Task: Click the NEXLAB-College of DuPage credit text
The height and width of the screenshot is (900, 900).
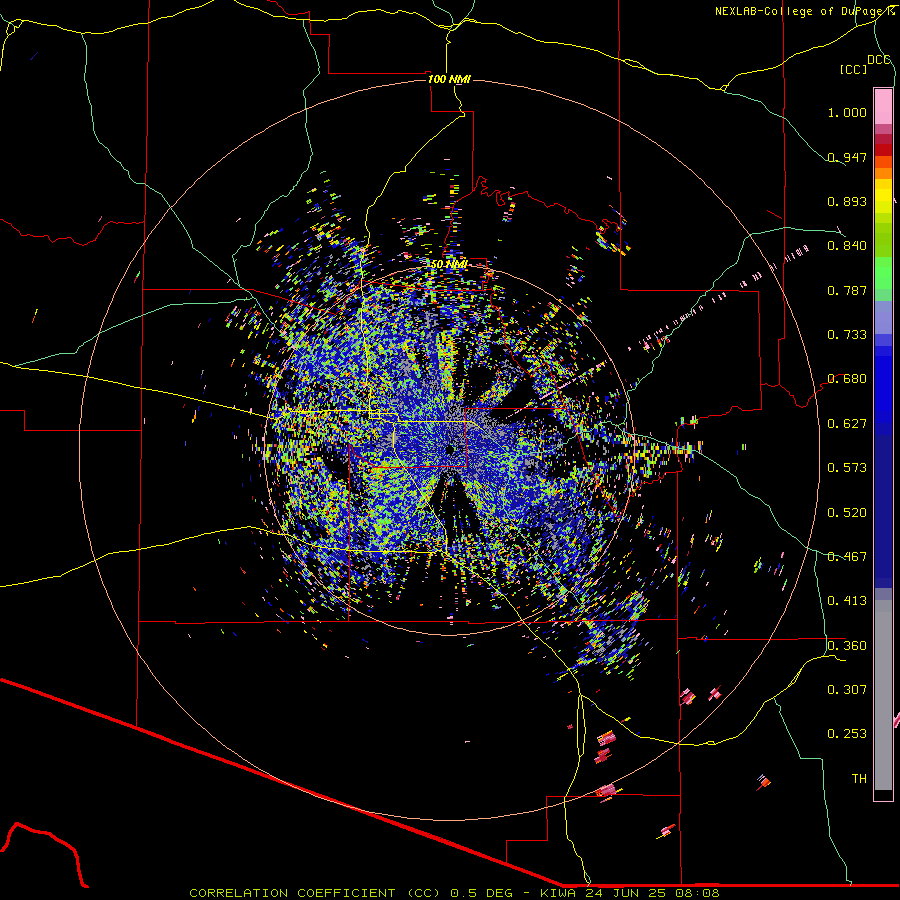Action: point(803,11)
